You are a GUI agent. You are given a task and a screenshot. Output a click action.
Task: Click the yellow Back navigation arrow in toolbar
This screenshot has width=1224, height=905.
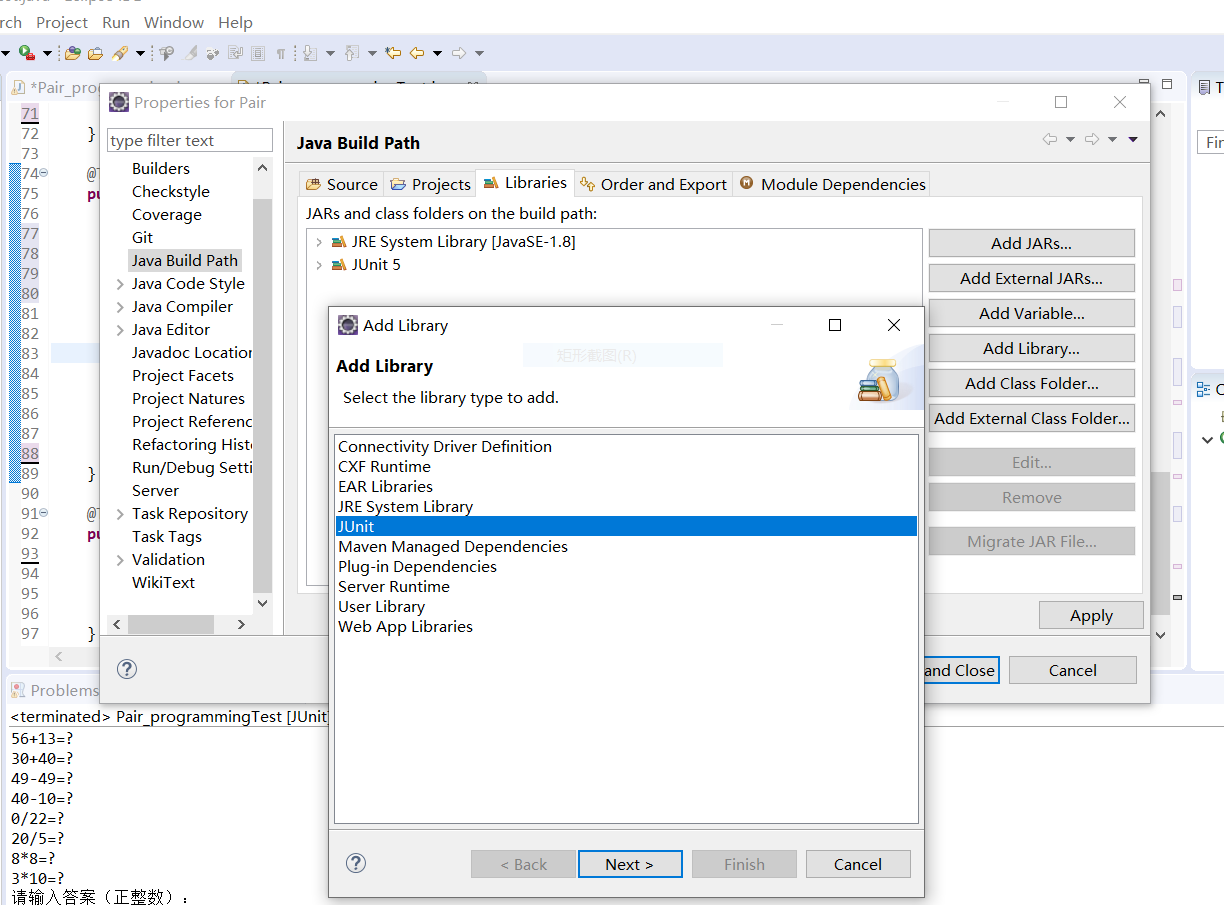(417, 53)
